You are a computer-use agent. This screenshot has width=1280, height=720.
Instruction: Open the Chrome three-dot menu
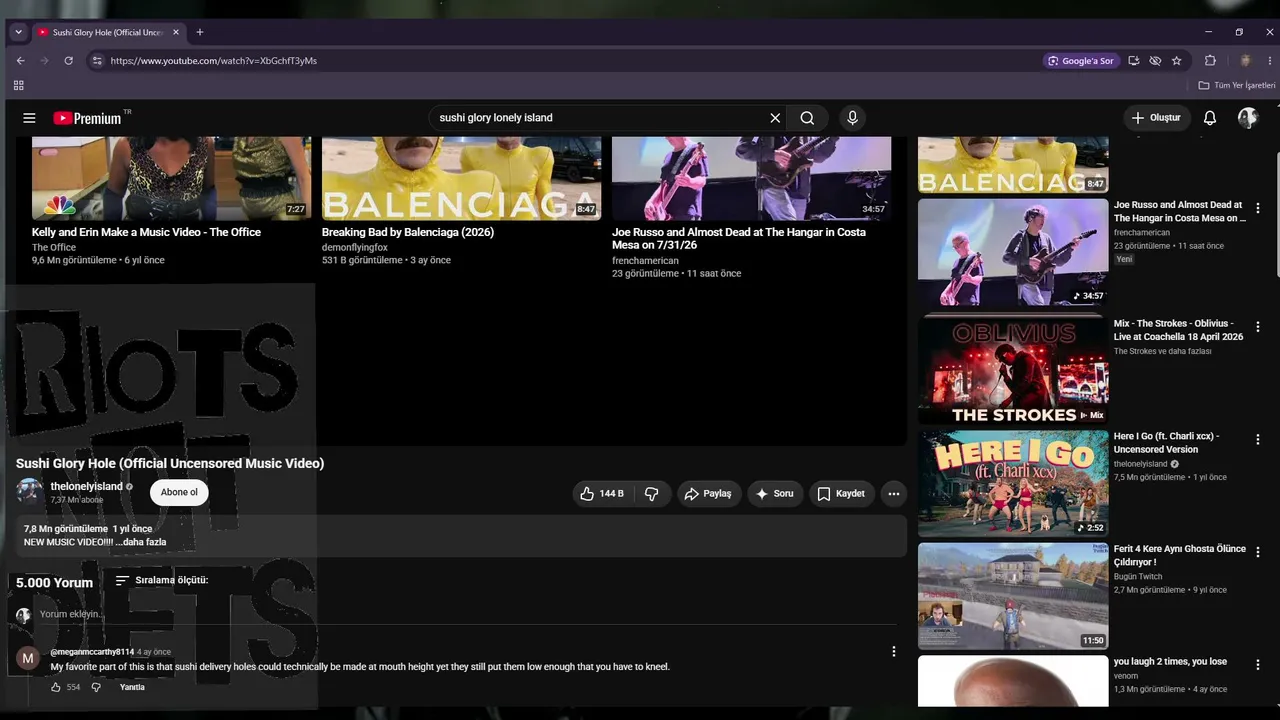click(1271, 61)
